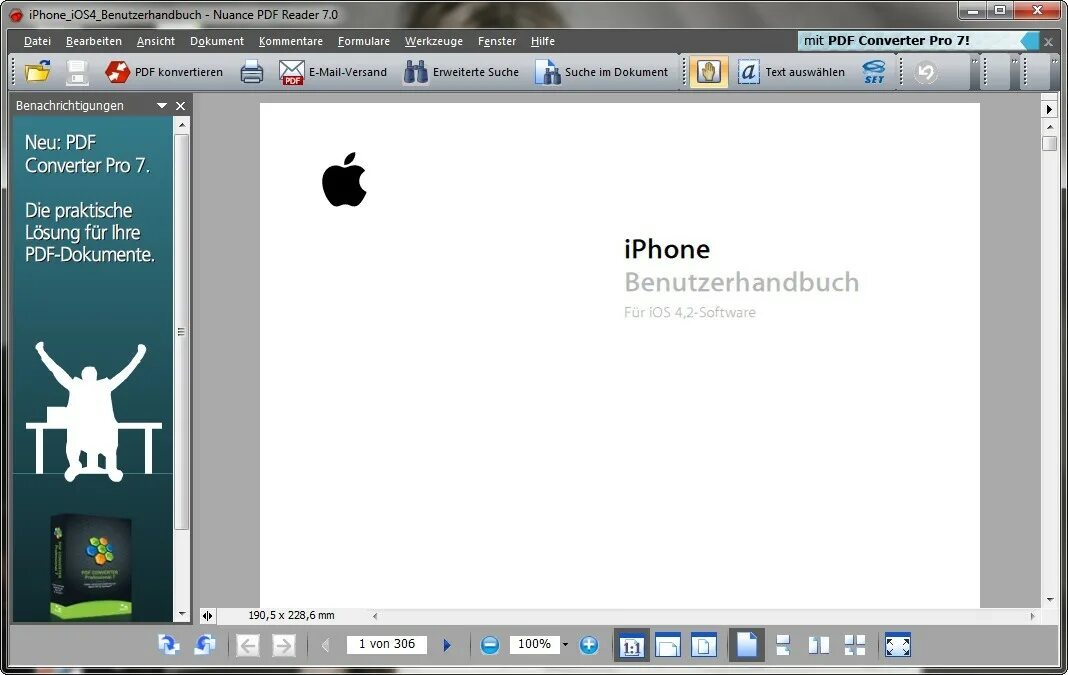This screenshot has height=675, width=1068.
Task: Print the document via printer icon
Action: pos(251,72)
